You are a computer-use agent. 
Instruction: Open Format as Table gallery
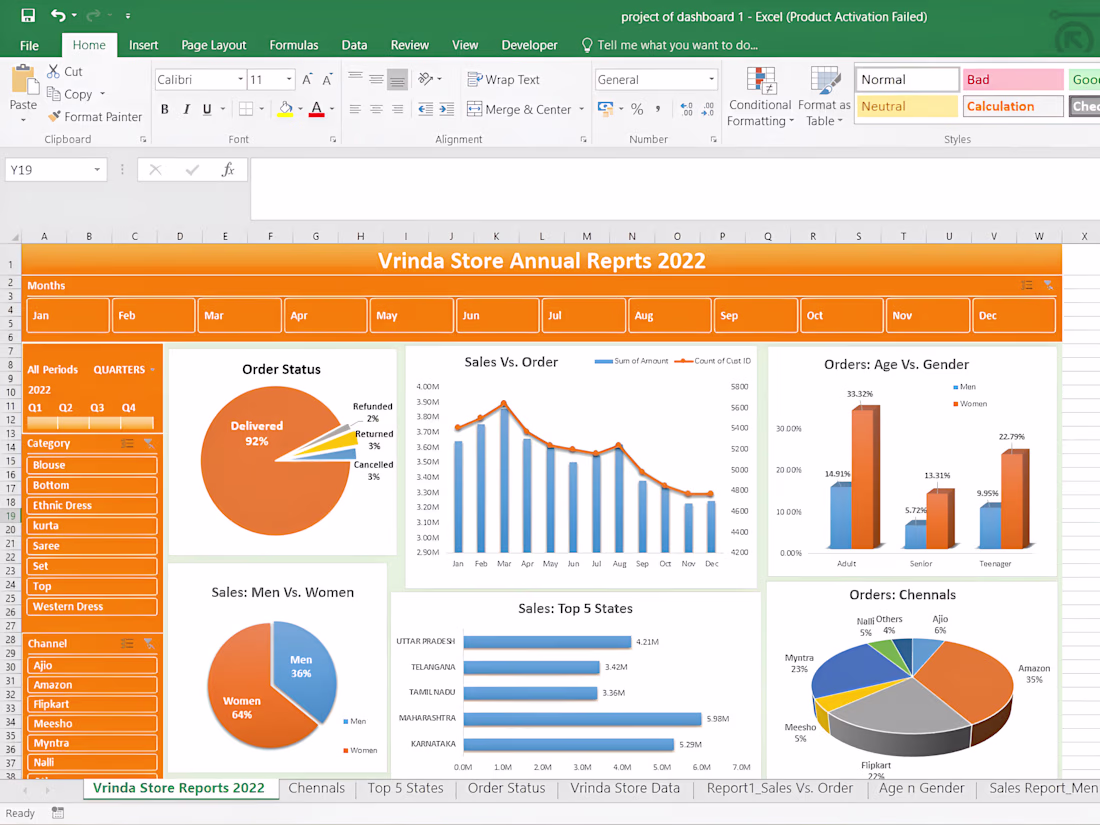[x=824, y=97]
